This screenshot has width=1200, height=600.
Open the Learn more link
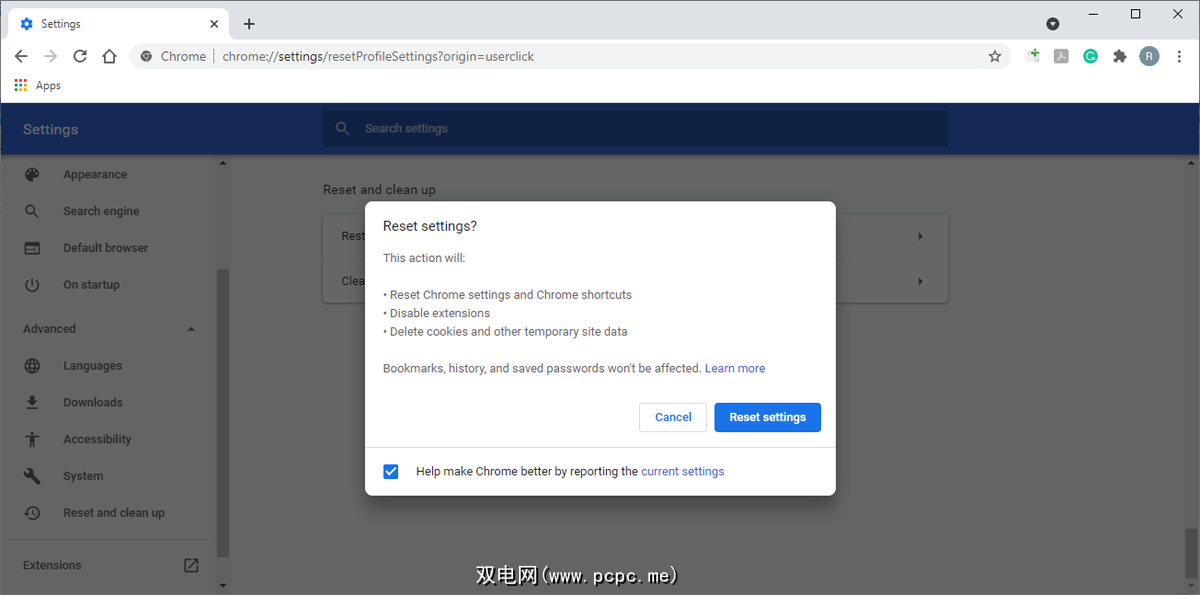[735, 368]
